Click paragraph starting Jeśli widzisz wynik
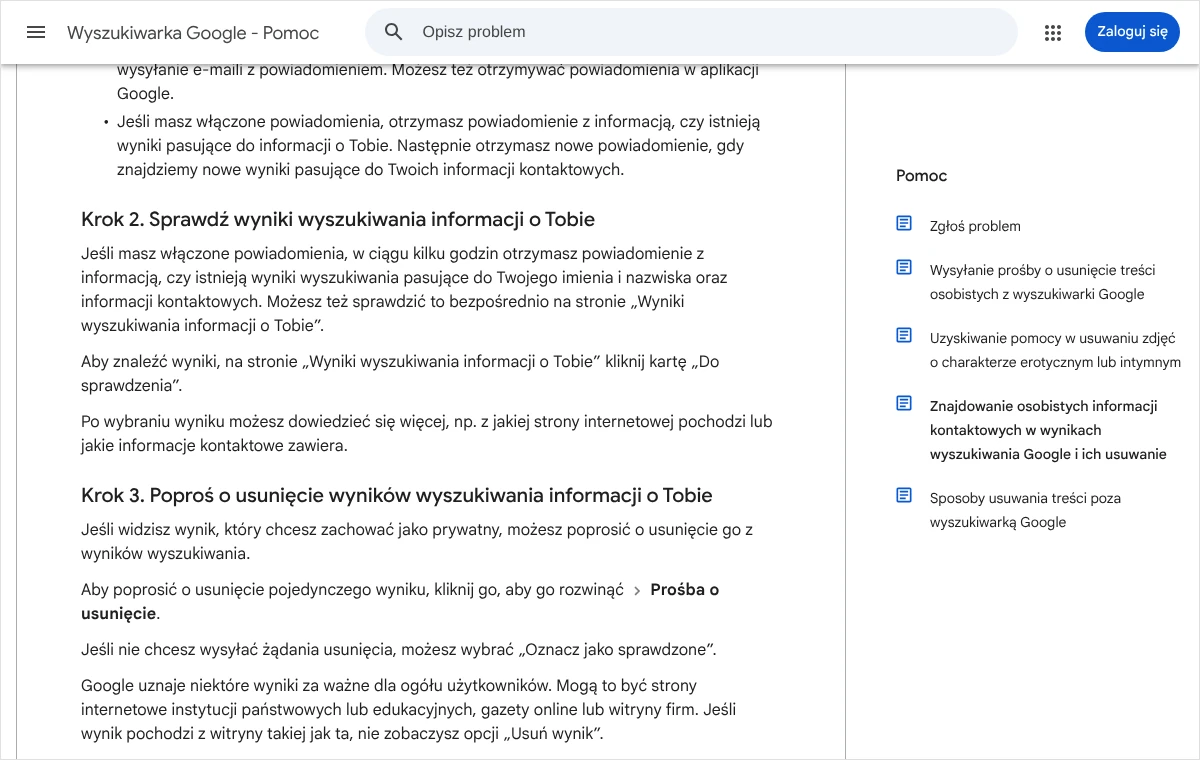The height and width of the screenshot is (760, 1200). click(417, 542)
